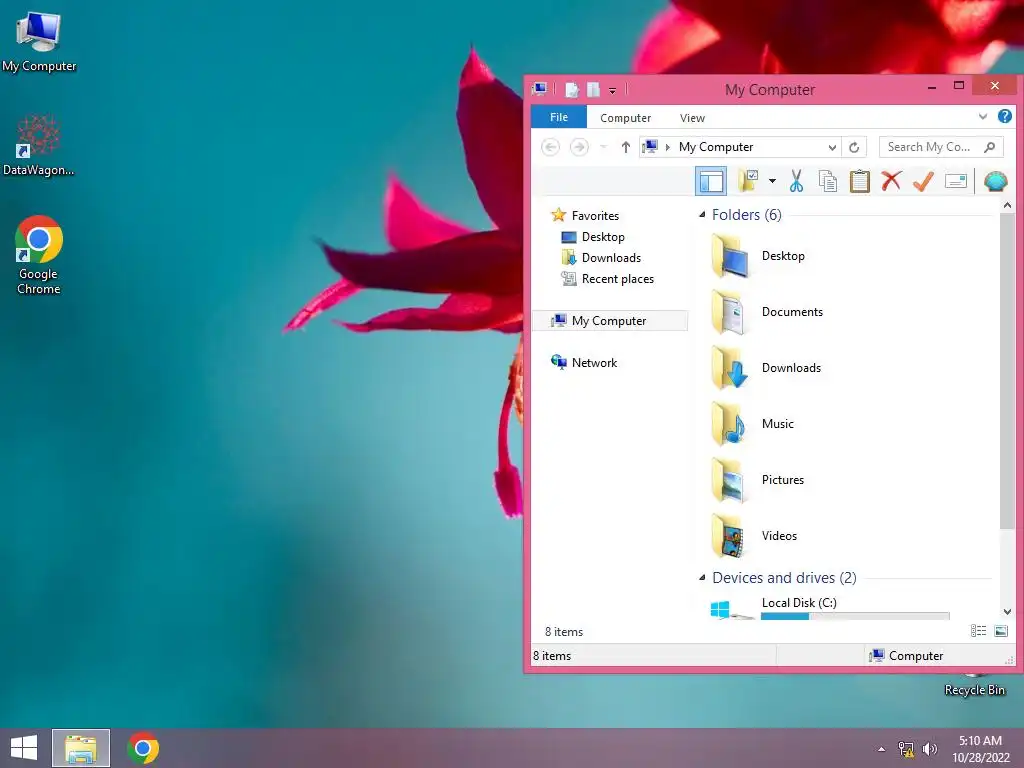Open the DataWagon desktop shortcut

(39, 145)
